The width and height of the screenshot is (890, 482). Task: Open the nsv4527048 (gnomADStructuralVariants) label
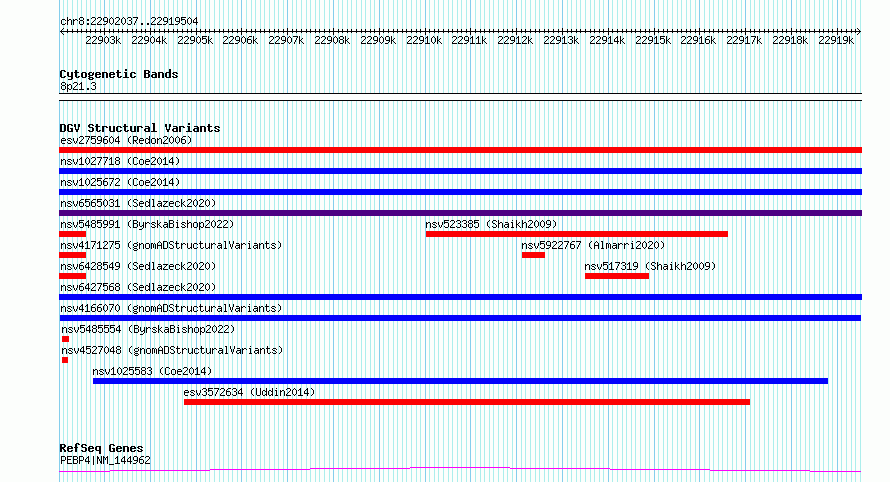click(172, 350)
